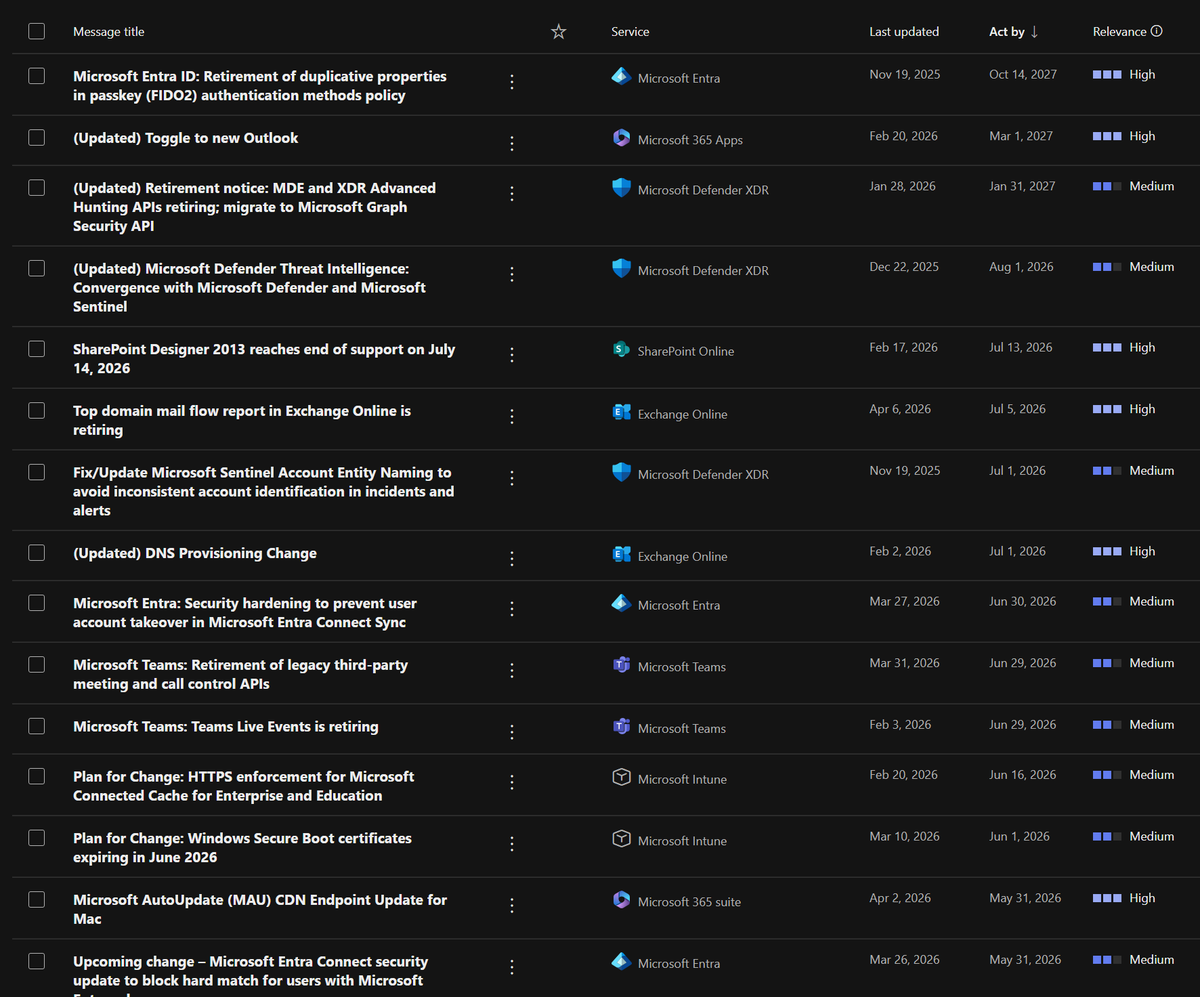The width and height of the screenshot is (1200, 997).
Task: Click the Feb 17, 2026 last updated date
Action: [x=904, y=347]
